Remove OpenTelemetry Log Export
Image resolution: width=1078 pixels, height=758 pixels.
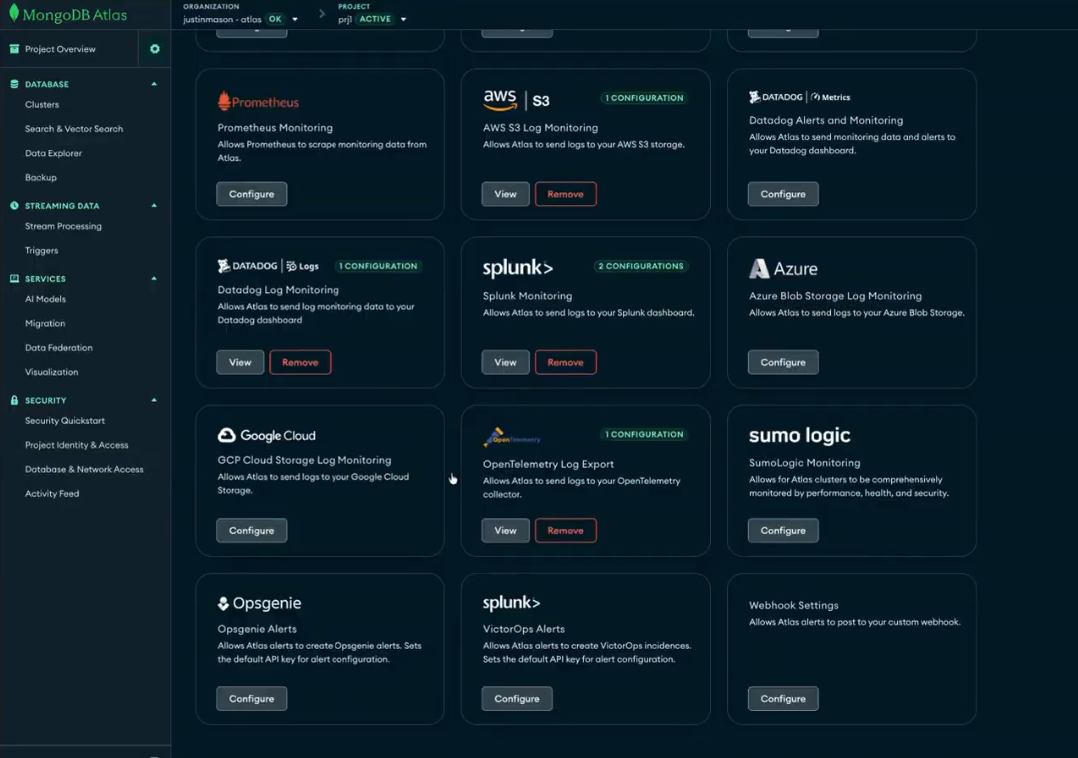coord(565,531)
